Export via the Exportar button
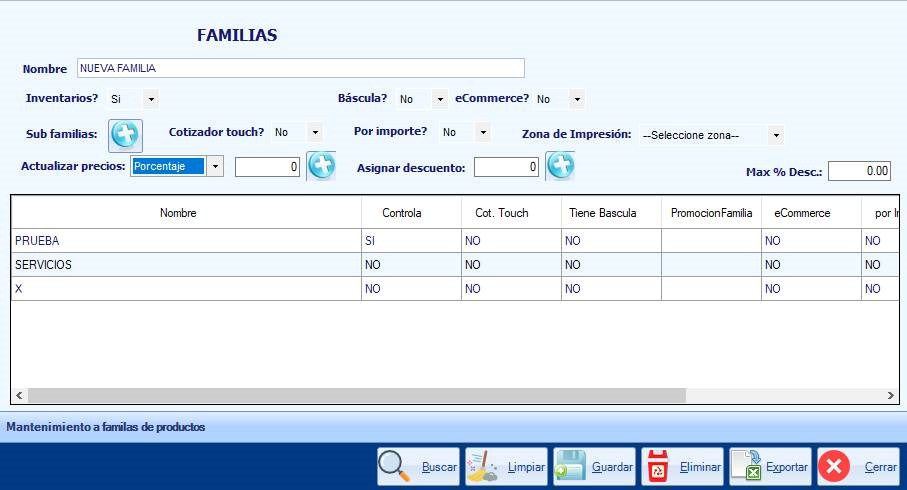 [x=770, y=466]
